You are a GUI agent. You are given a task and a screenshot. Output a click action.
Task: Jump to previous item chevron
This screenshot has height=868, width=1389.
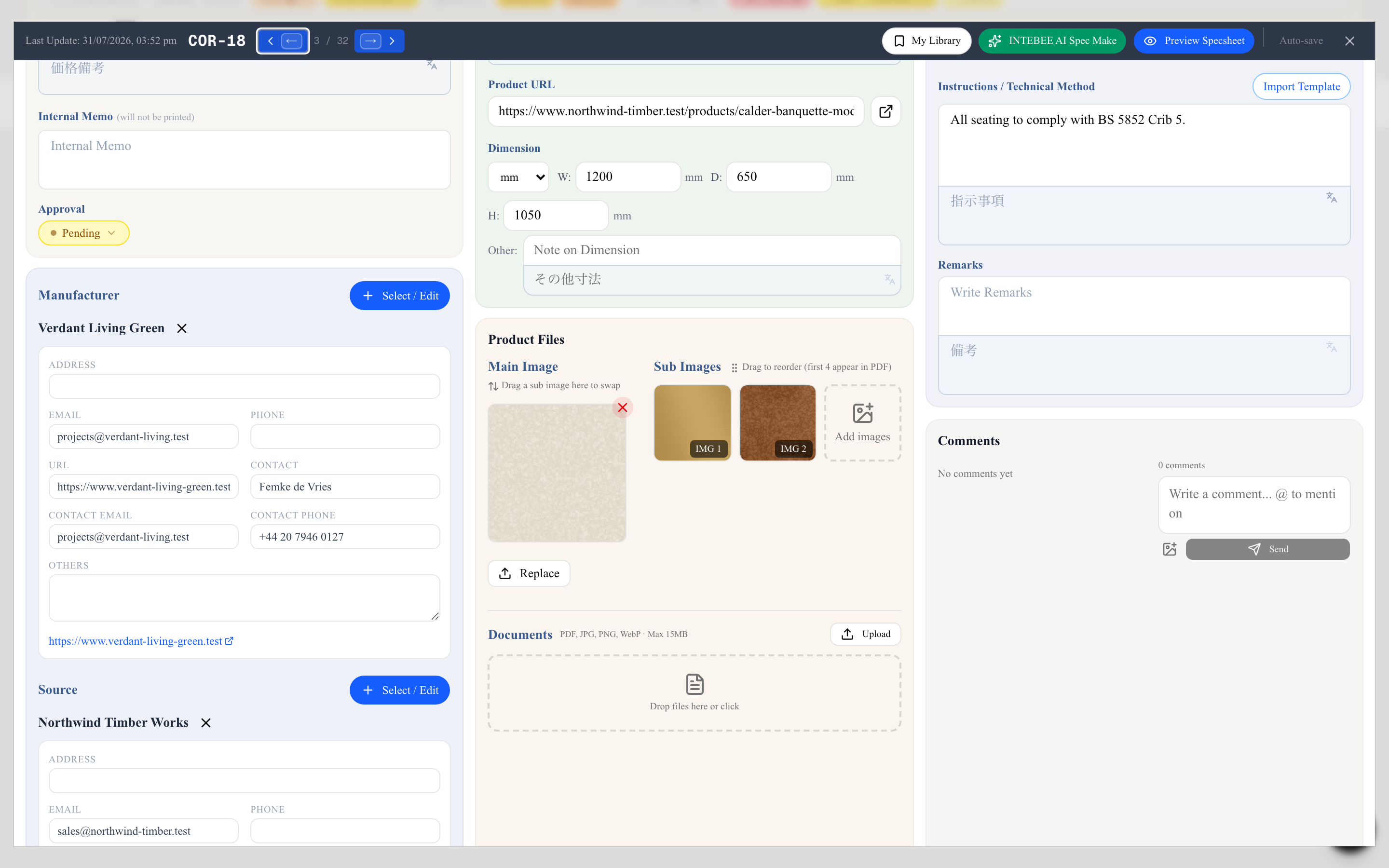point(271,41)
